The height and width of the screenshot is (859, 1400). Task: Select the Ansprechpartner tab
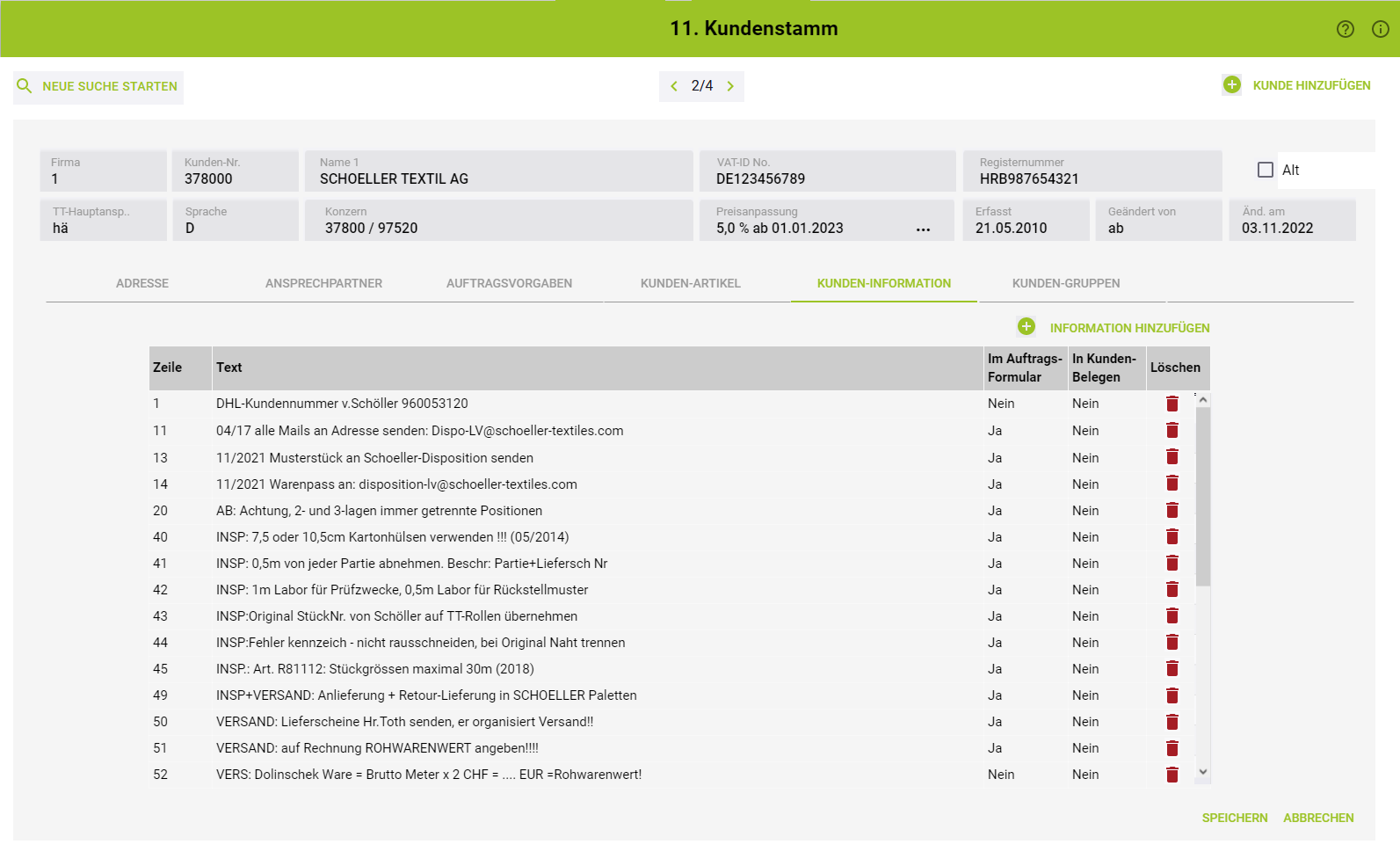323,283
